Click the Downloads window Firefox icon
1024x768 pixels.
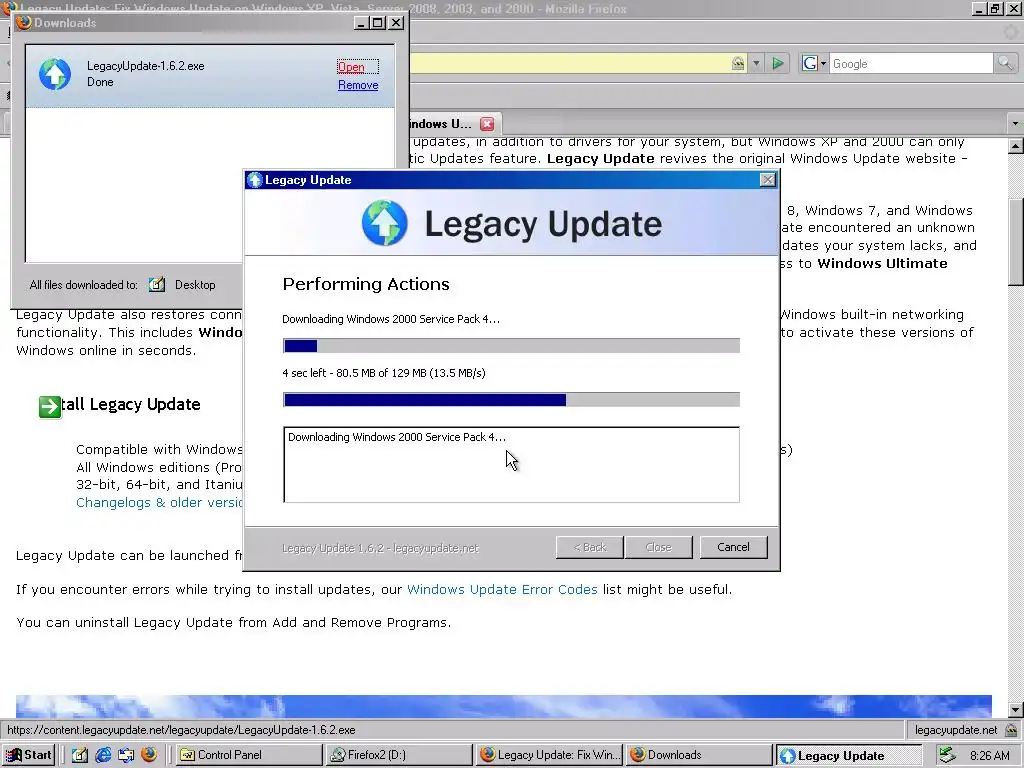24,22
